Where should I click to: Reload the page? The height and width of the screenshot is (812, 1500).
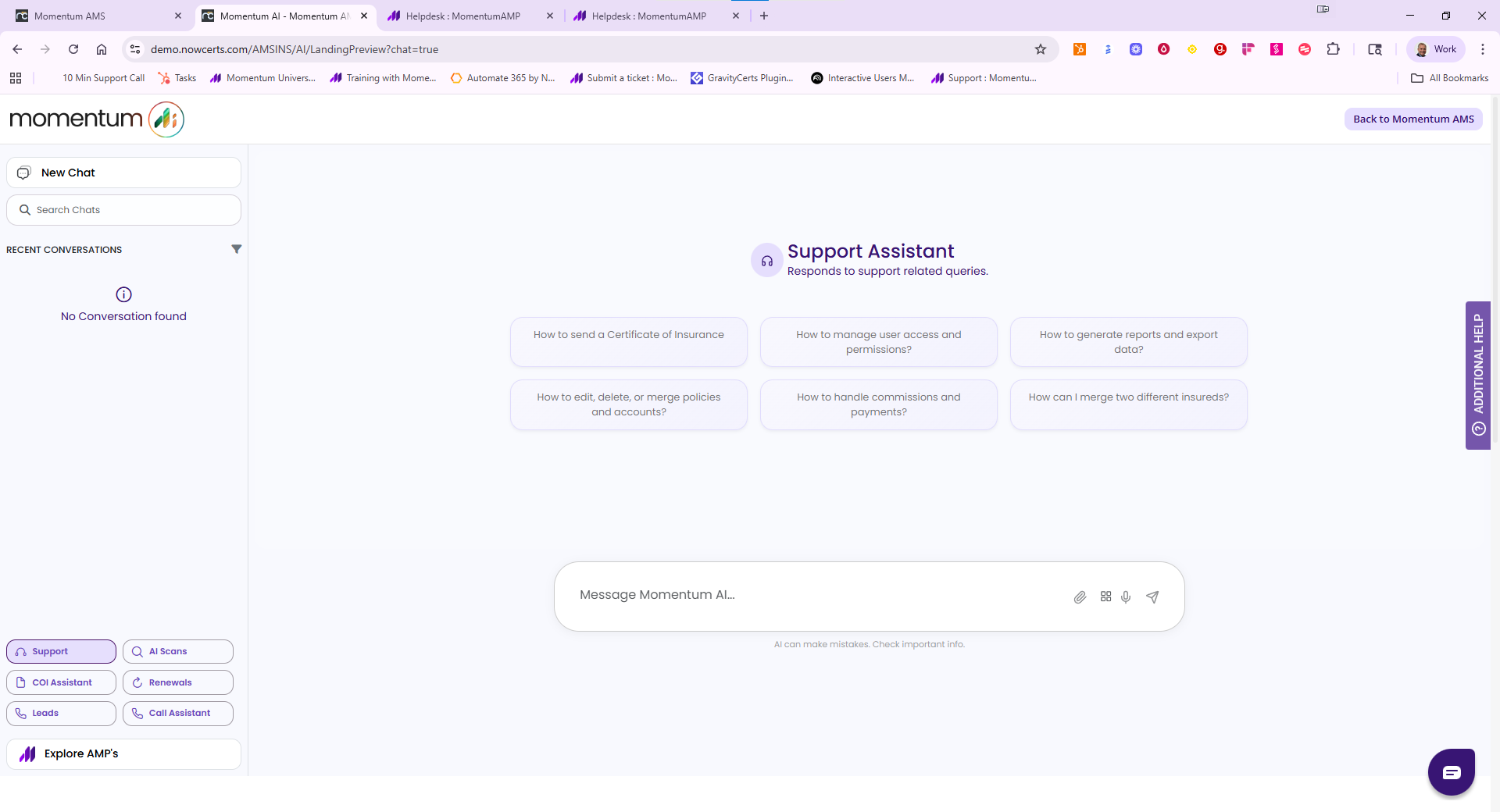pyautogui.click(x=73, y=49)
